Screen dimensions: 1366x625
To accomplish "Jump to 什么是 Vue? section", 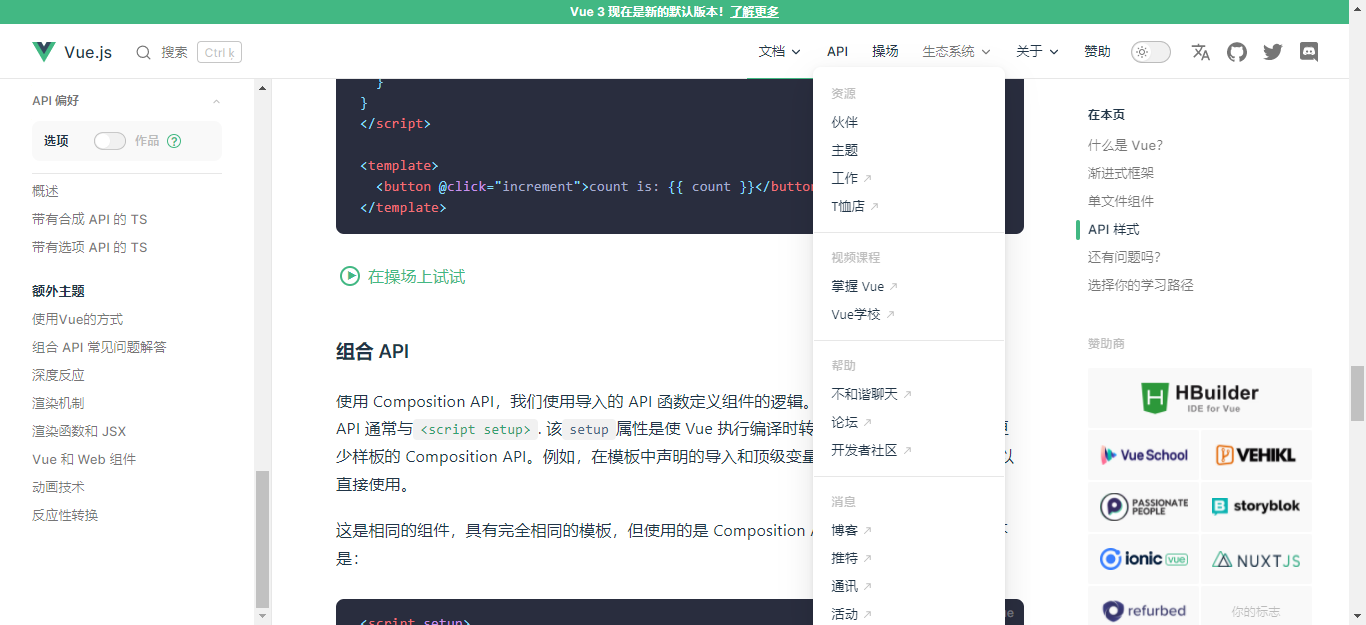I will tap(1125, 145).
